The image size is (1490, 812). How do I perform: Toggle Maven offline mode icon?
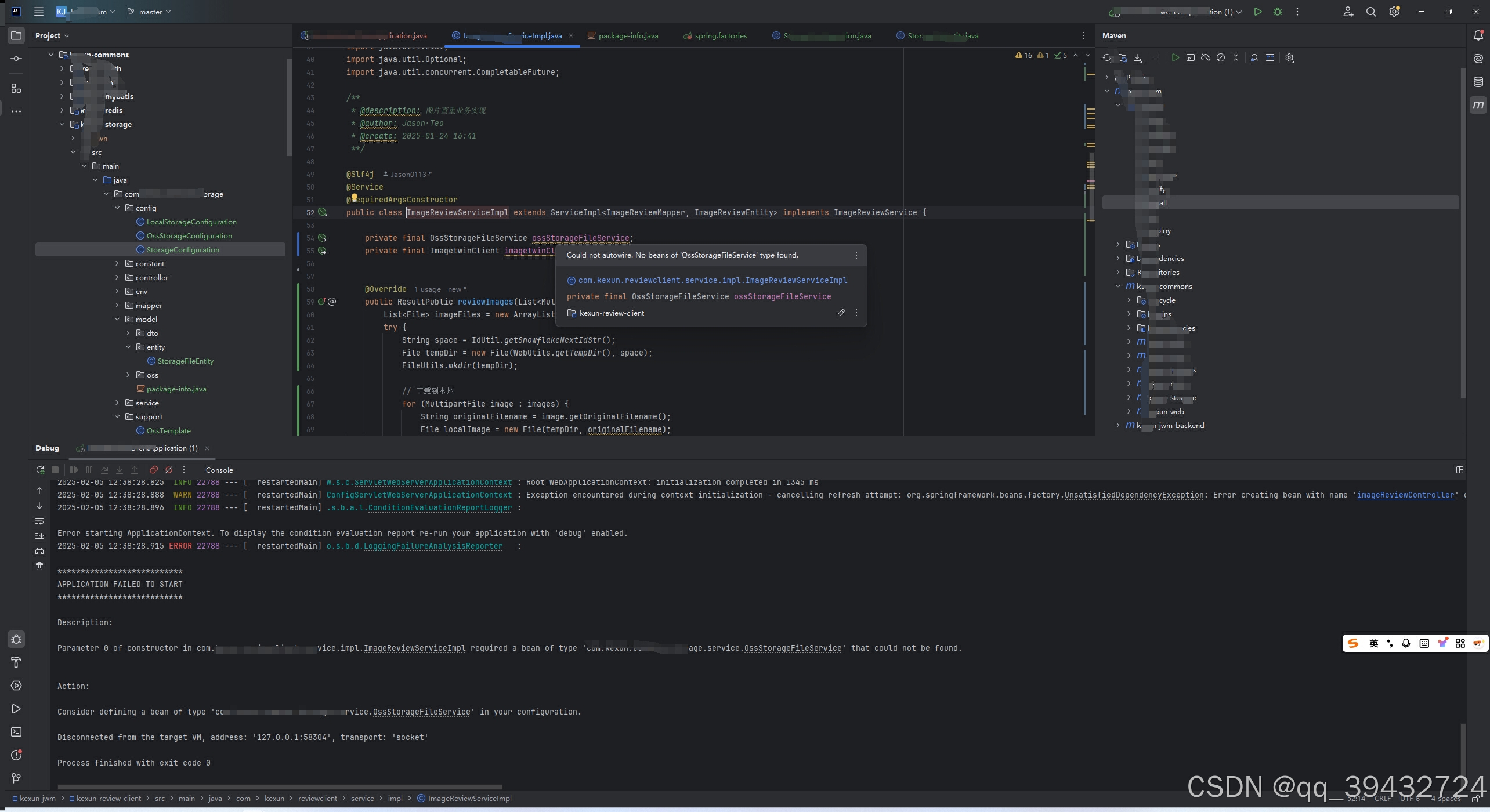(x=1205, y=57)
